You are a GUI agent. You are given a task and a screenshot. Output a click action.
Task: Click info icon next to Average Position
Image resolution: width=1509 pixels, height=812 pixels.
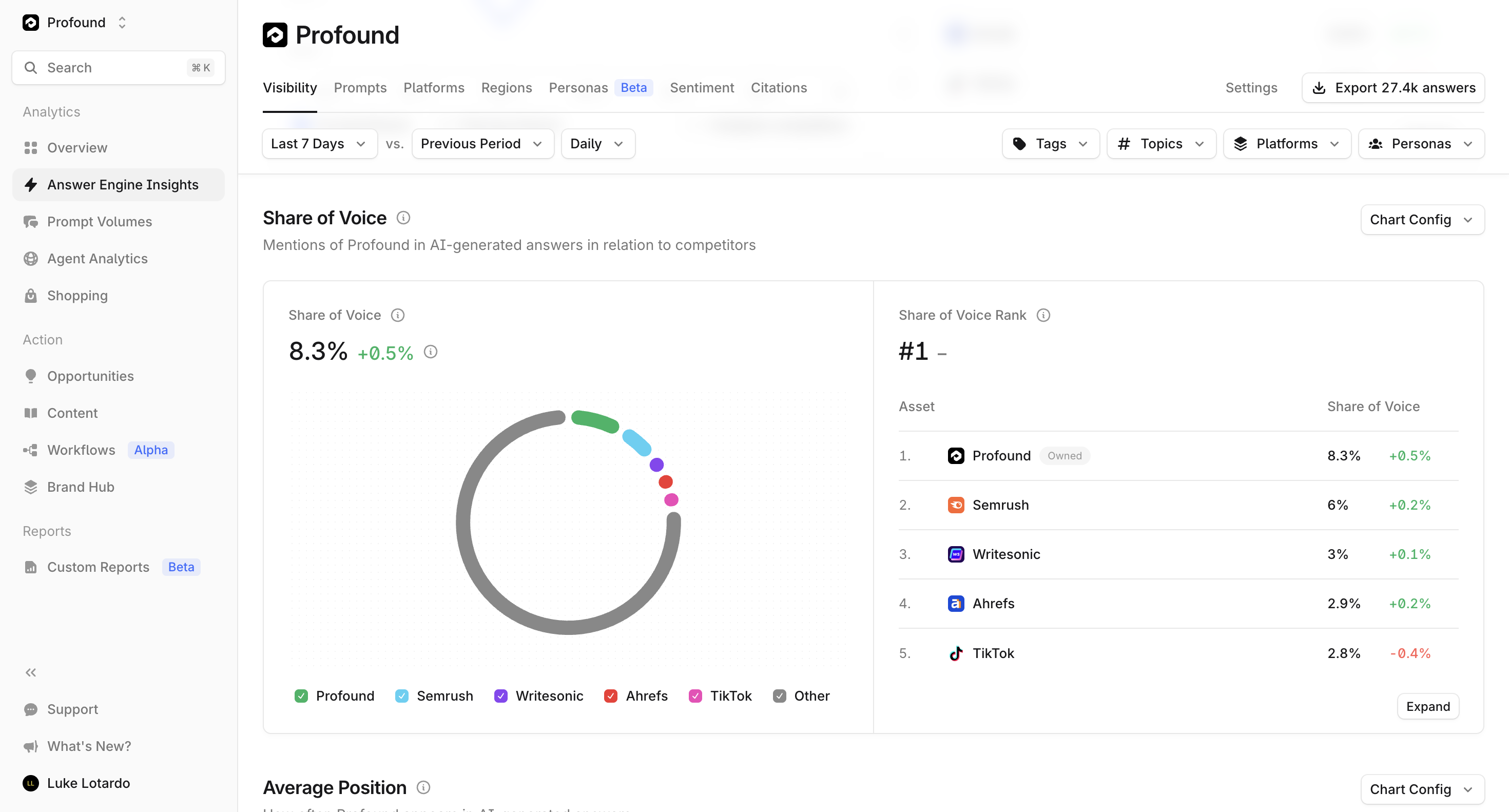[423, 787]
